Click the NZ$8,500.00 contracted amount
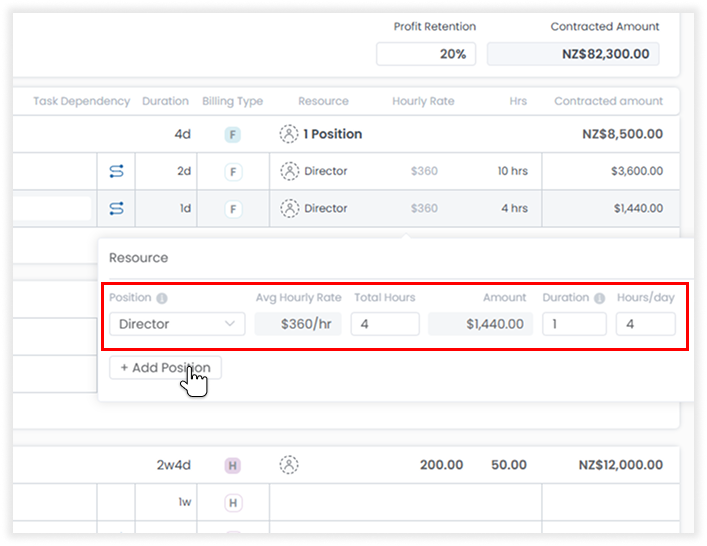The height and width of the screenshot is (546, 707). click(623, 134)
